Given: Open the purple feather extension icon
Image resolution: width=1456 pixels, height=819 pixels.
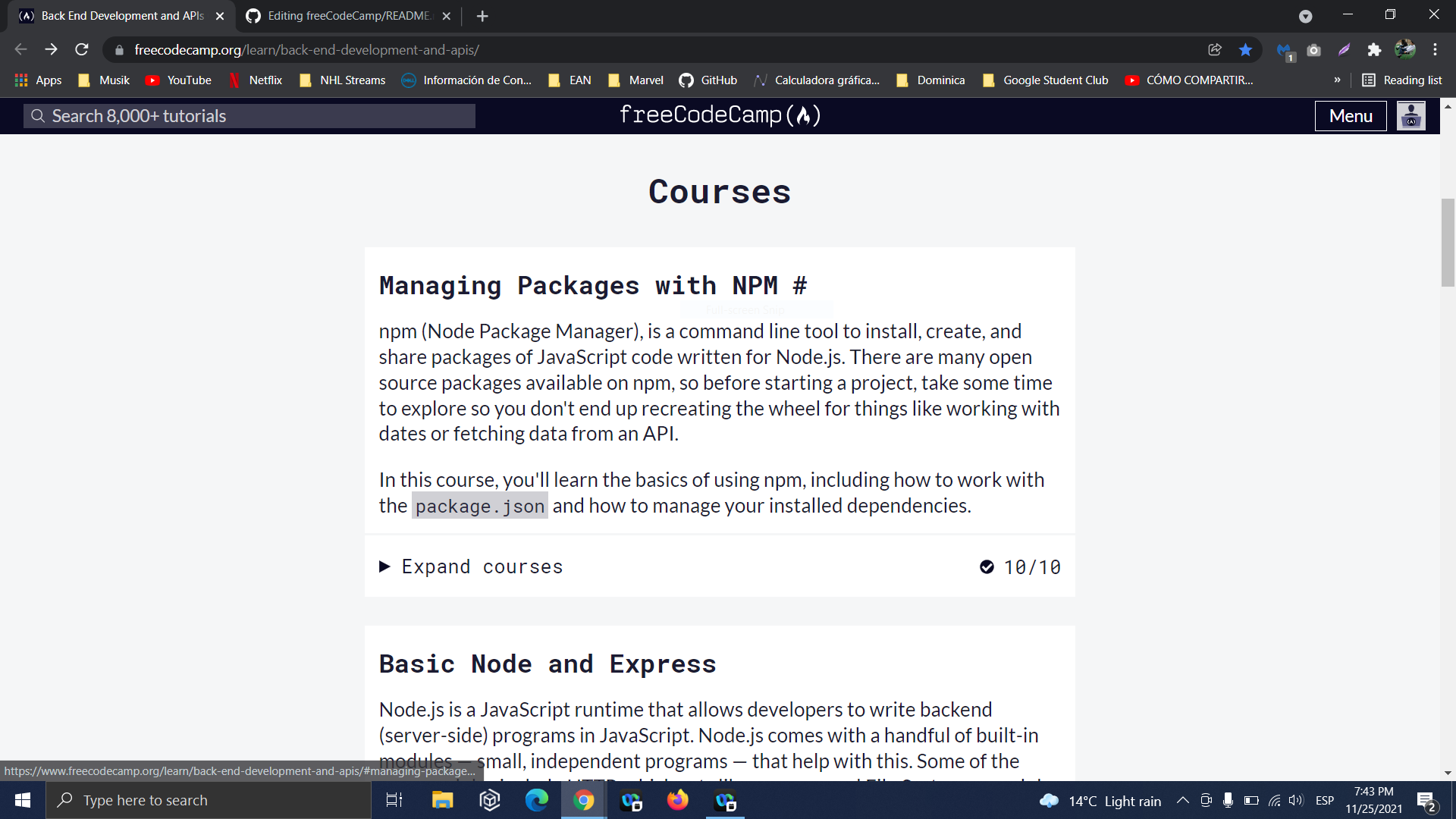Looking at the screenshot, I should 1344,49.
